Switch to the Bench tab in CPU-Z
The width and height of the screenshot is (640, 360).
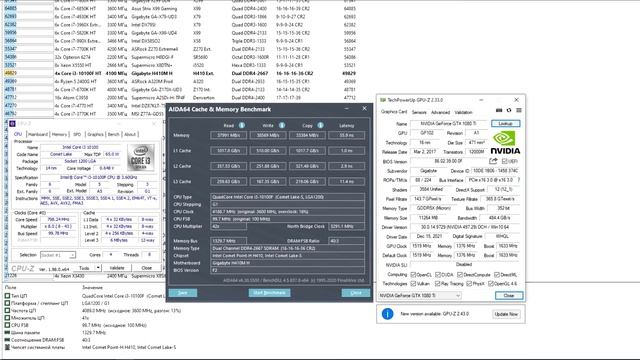[113, 134]
